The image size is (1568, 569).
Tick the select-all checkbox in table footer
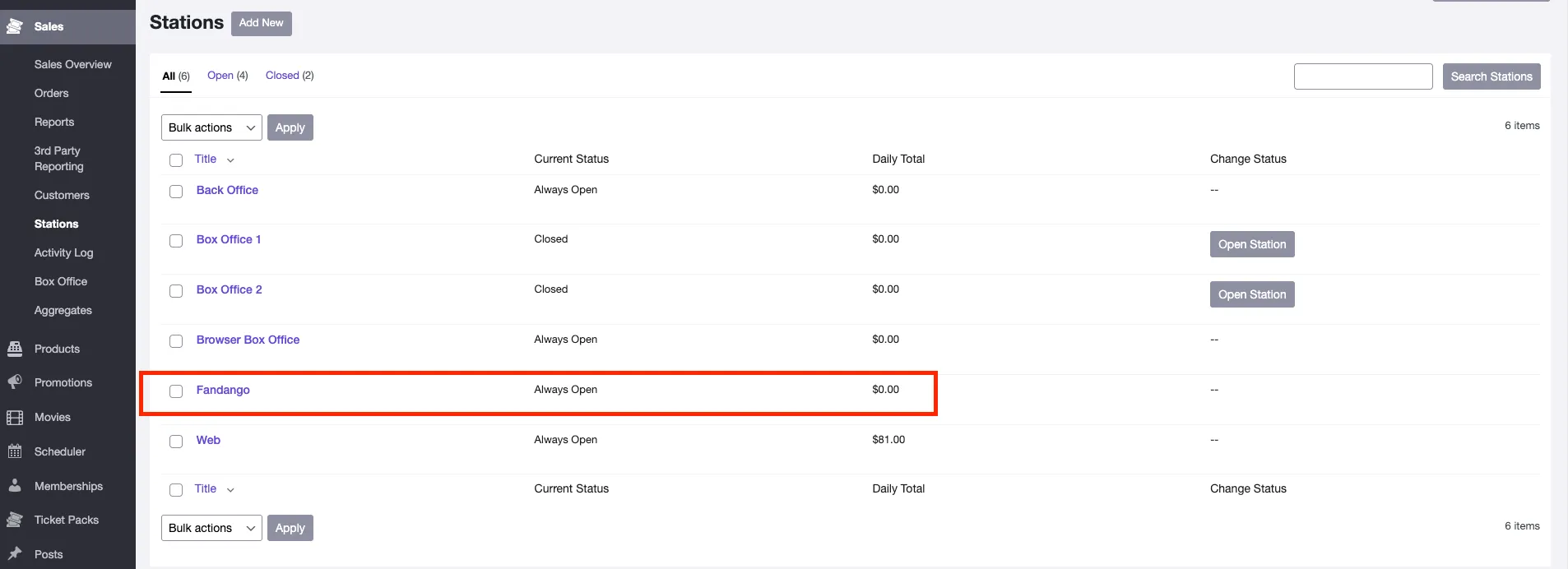[176, 490]
